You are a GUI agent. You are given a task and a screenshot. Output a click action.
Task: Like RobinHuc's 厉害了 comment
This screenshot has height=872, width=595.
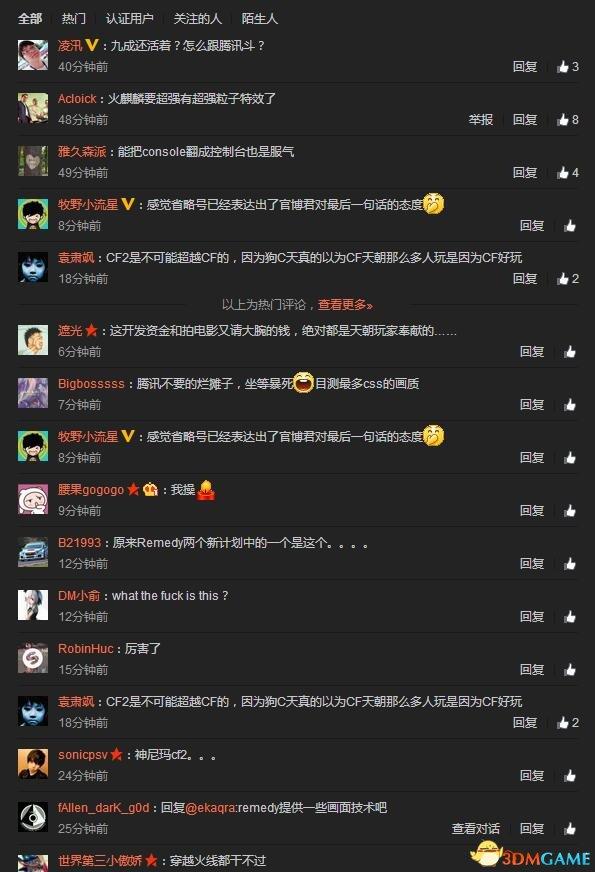(x=570, y=670)
